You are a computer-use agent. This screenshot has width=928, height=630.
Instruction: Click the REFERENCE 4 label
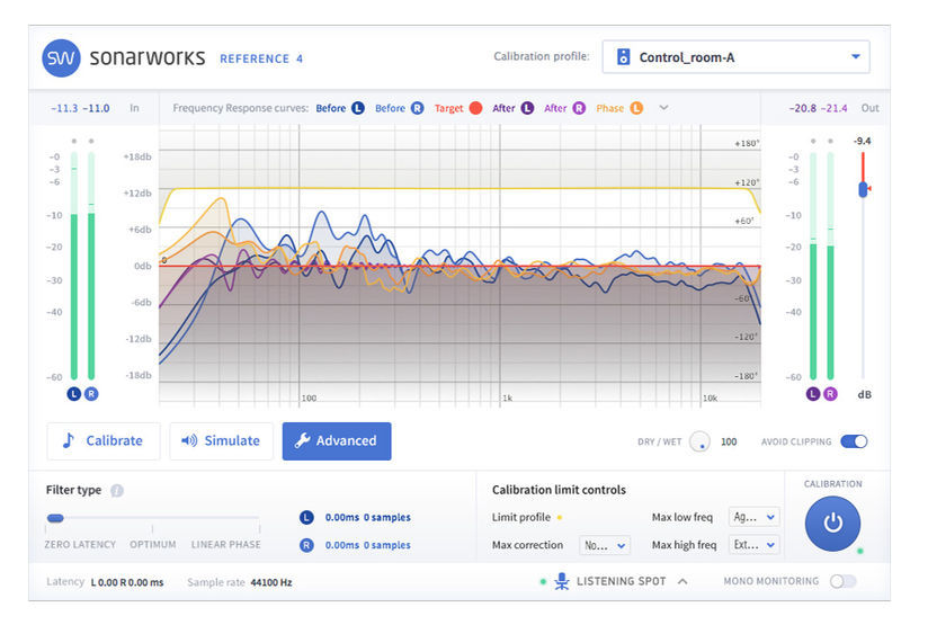(x=261, y=59)
